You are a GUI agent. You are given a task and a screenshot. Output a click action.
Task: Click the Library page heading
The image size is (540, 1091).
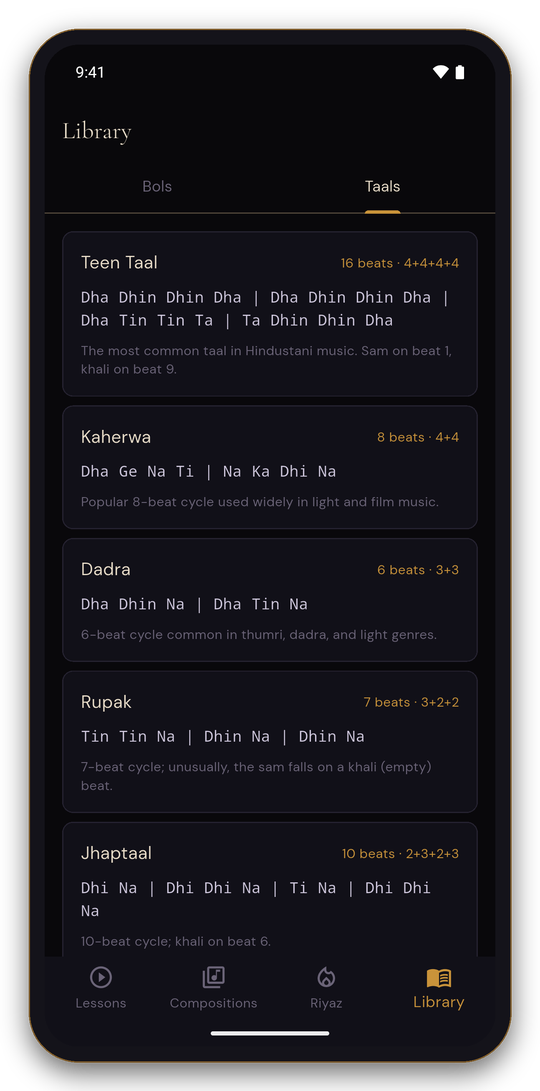point(97,131)
